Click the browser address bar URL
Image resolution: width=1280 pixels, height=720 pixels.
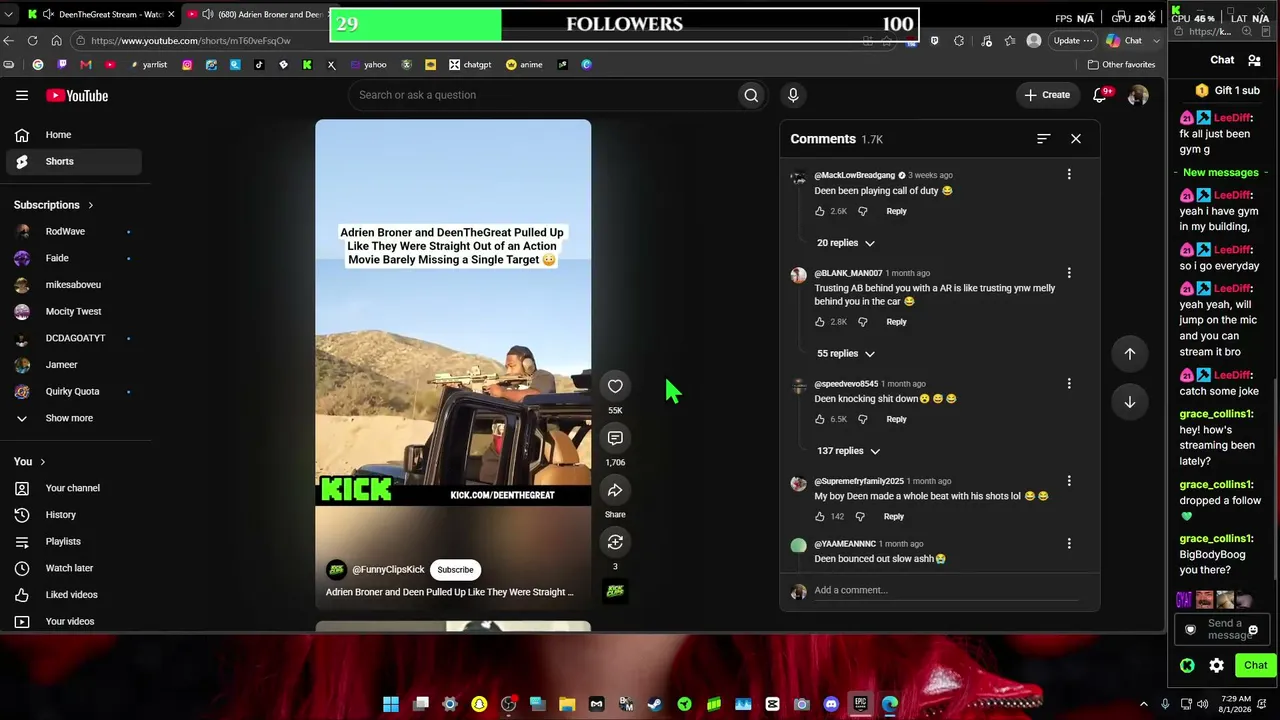190,41
